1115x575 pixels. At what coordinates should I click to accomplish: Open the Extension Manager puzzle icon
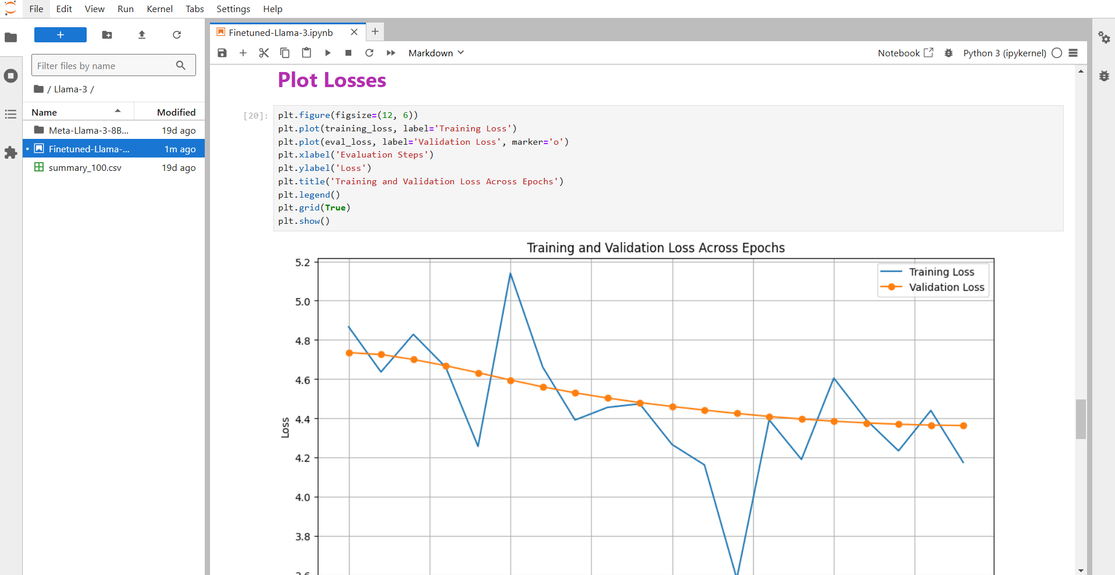pyautogui.click(x=11, y=152)
